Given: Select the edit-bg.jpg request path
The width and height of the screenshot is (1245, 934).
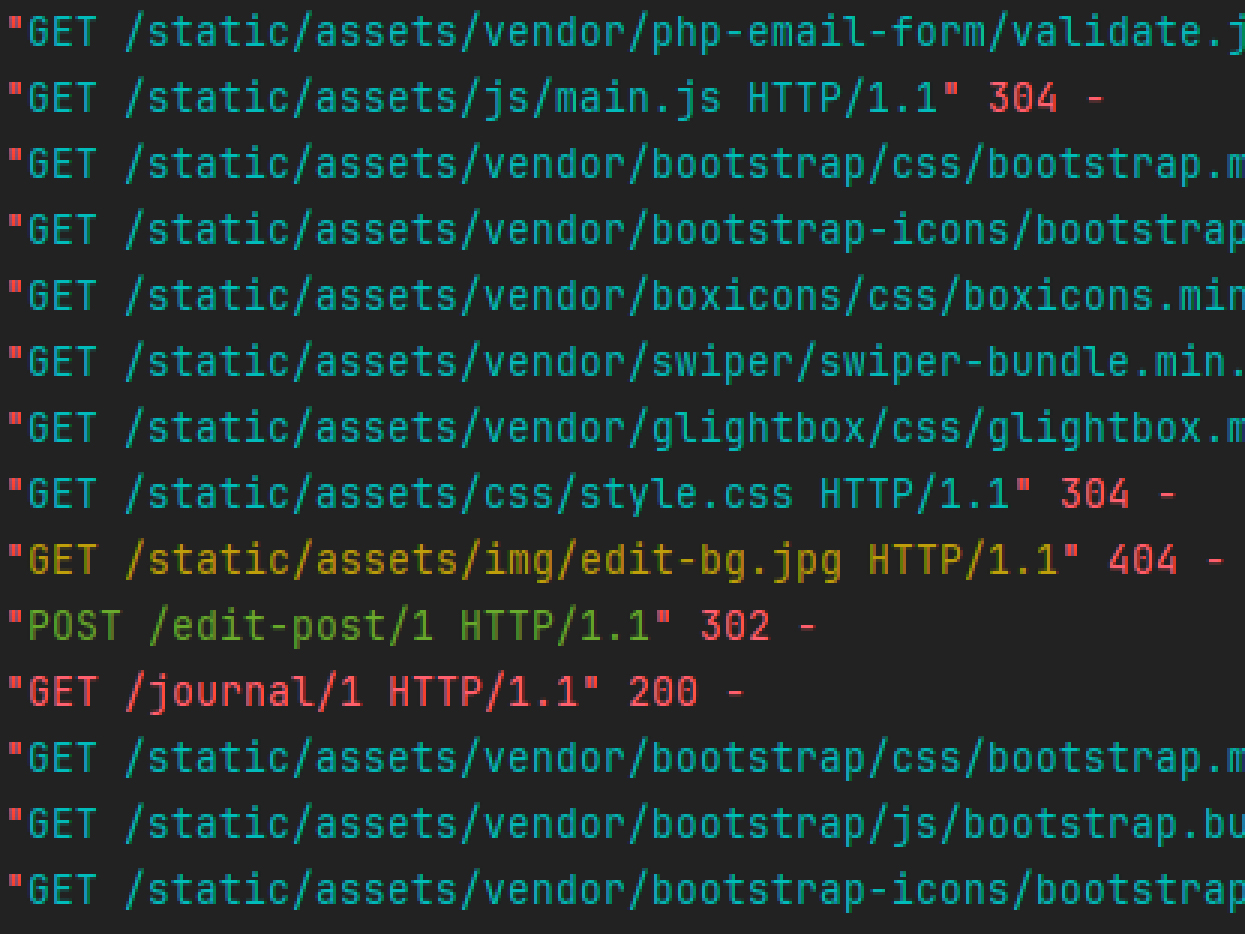Looking at the screenshot, I should (483, 561).
